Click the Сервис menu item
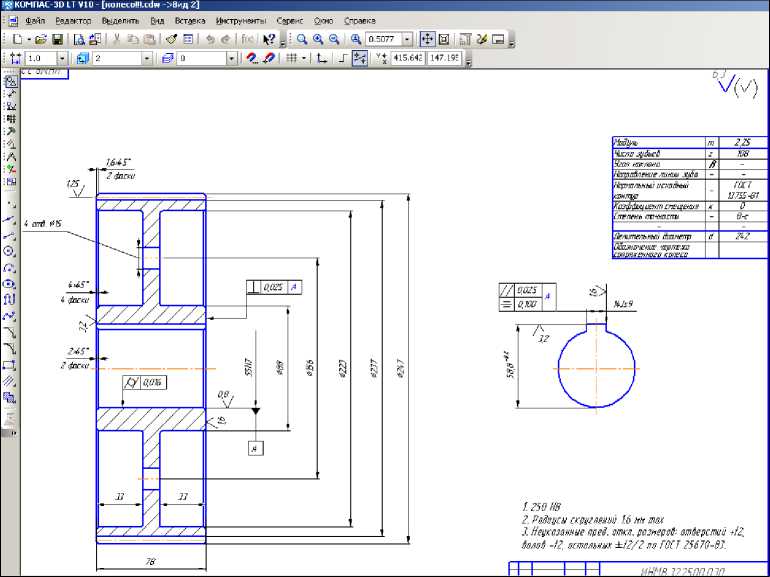 click(291, 20)
